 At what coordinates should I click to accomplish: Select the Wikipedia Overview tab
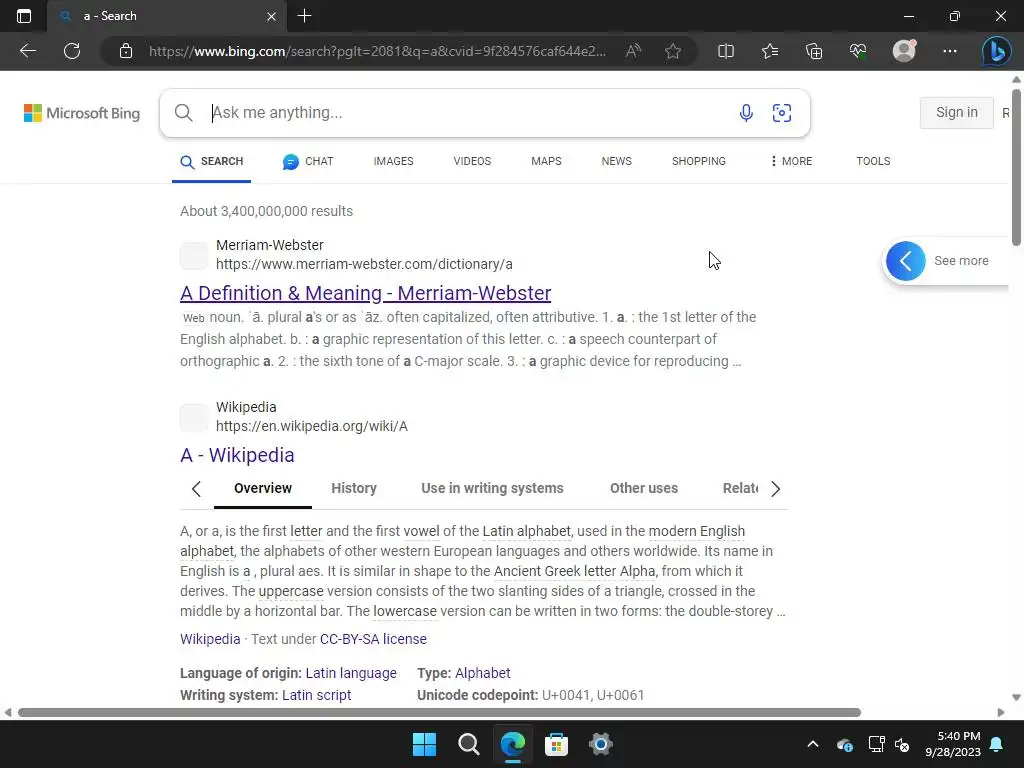point(263,488)
